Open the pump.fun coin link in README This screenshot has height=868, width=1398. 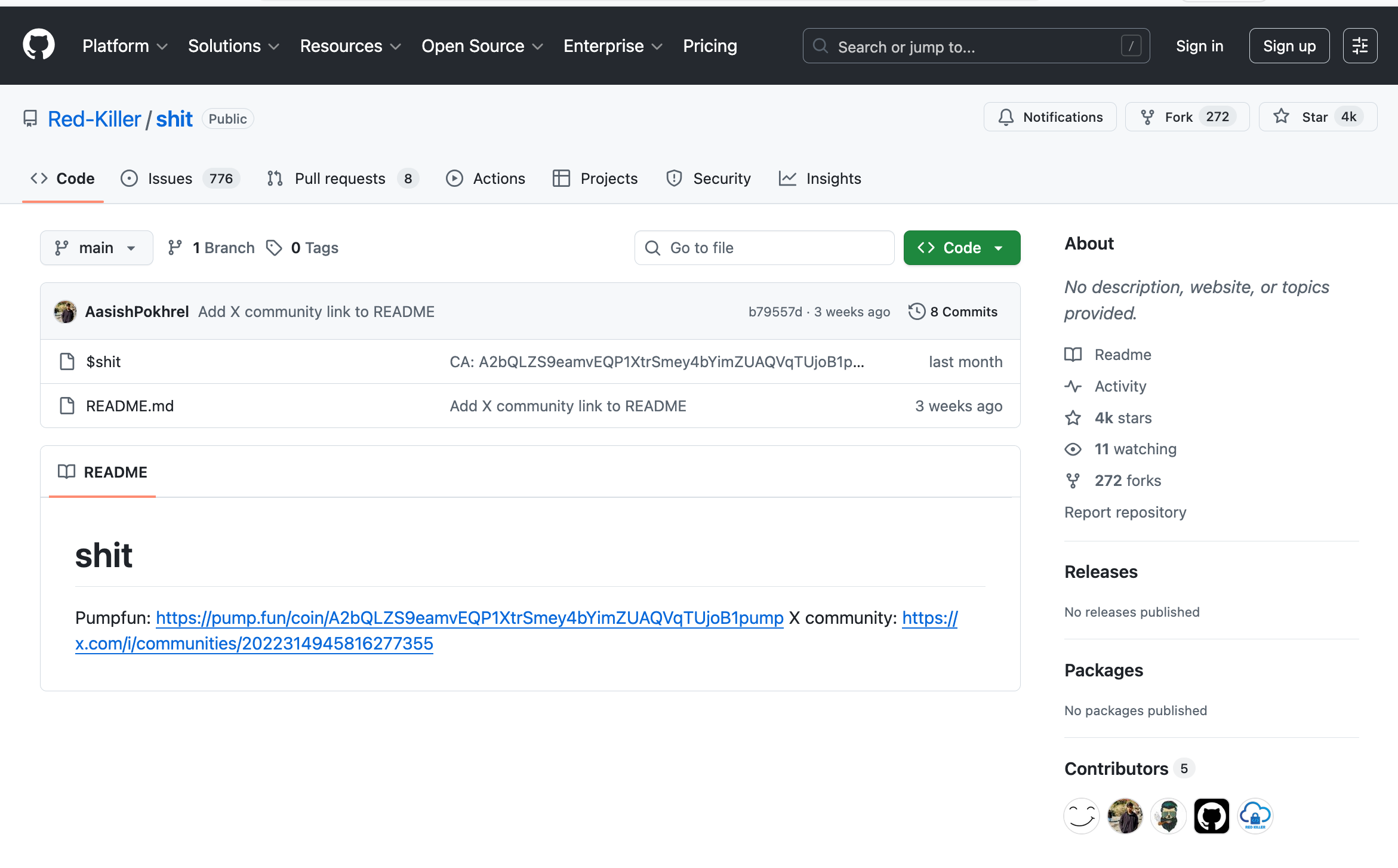(469, 618)
